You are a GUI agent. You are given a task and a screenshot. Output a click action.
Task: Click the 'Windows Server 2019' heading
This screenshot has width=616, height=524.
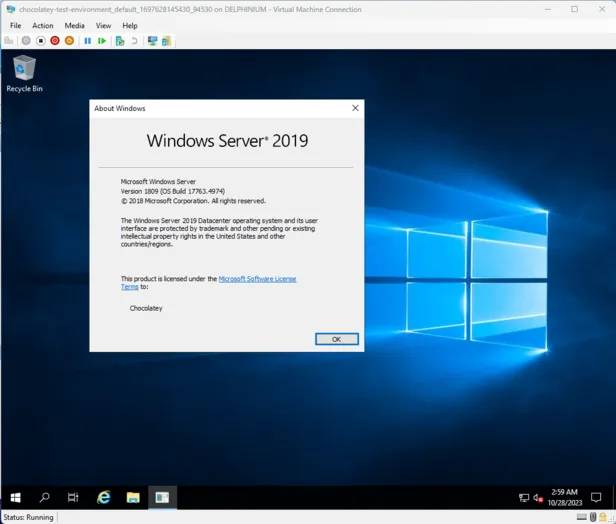point(227,141)
